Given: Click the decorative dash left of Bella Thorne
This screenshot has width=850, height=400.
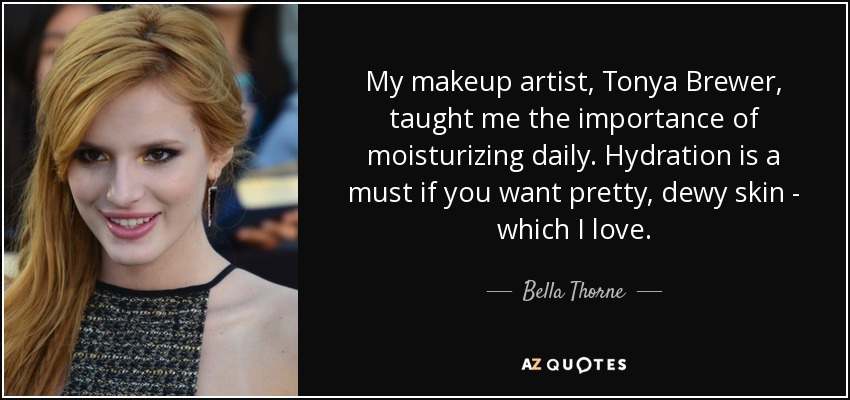Looking at the screenshot, I should point(500,292).
